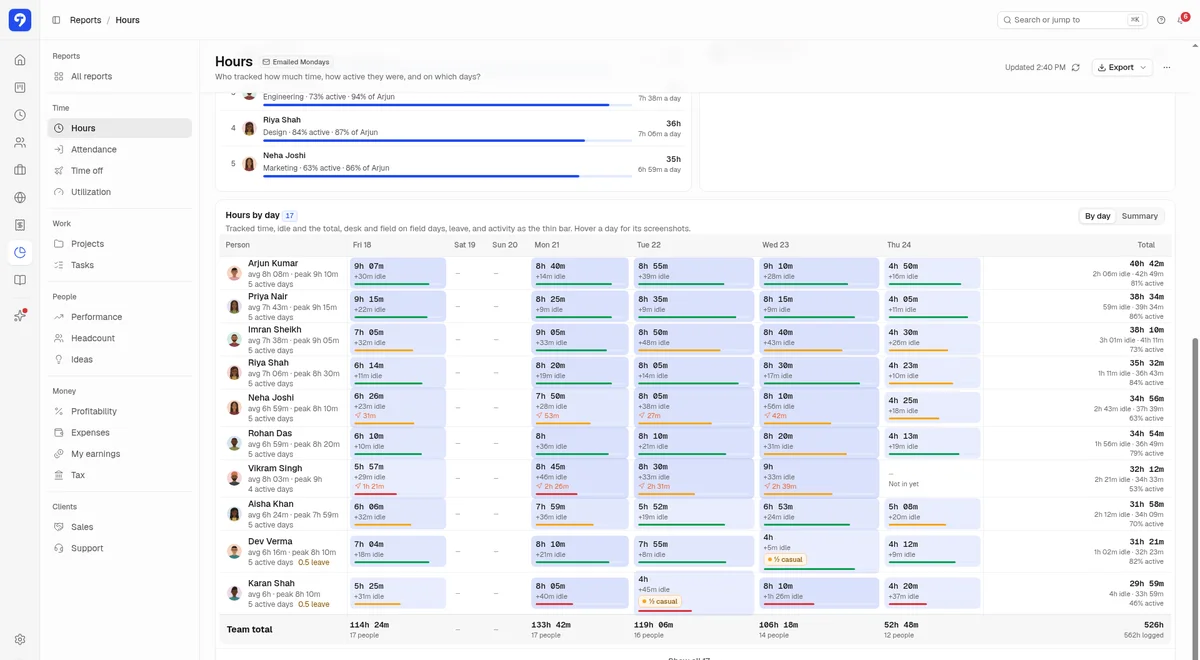Click Vikram Singh's Thu 24 Not in yet cell
This screenshot has height=660, width=1200.
click(x=932, y=478)
